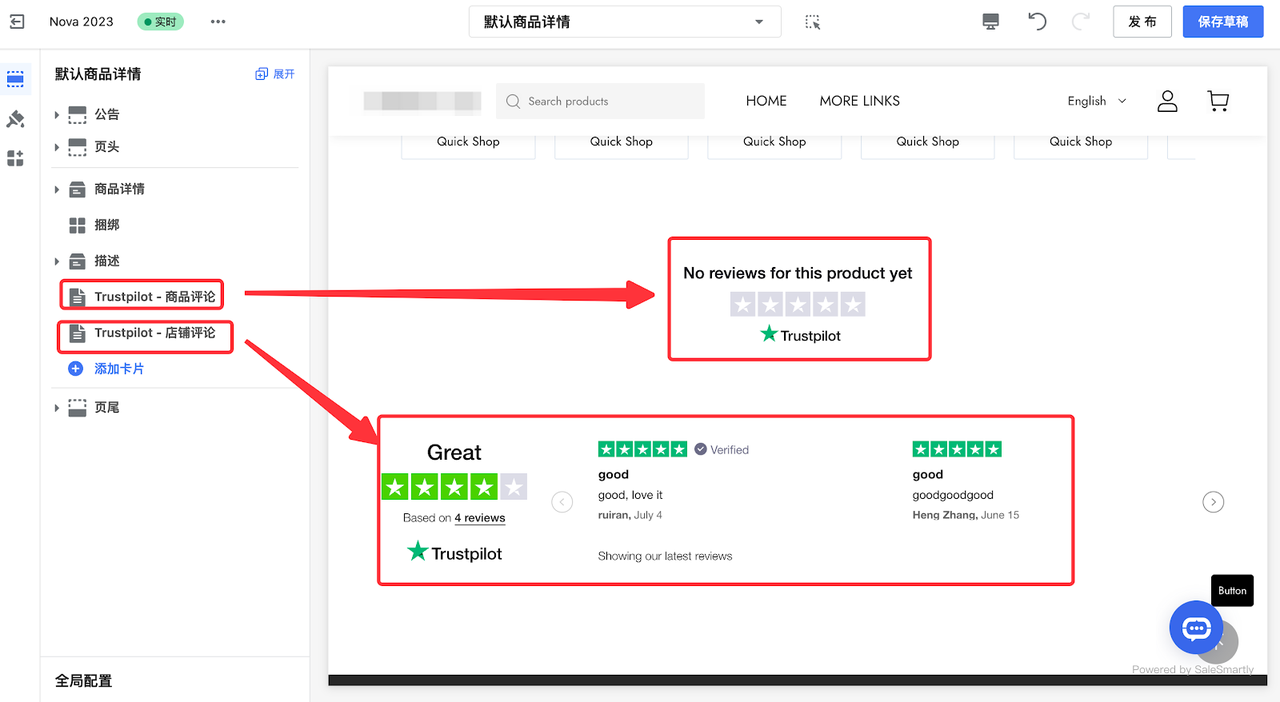The height and width of the screenshot is (702, 1280).
Task: Open the shopping cart icon
Action: [1218, 100]
